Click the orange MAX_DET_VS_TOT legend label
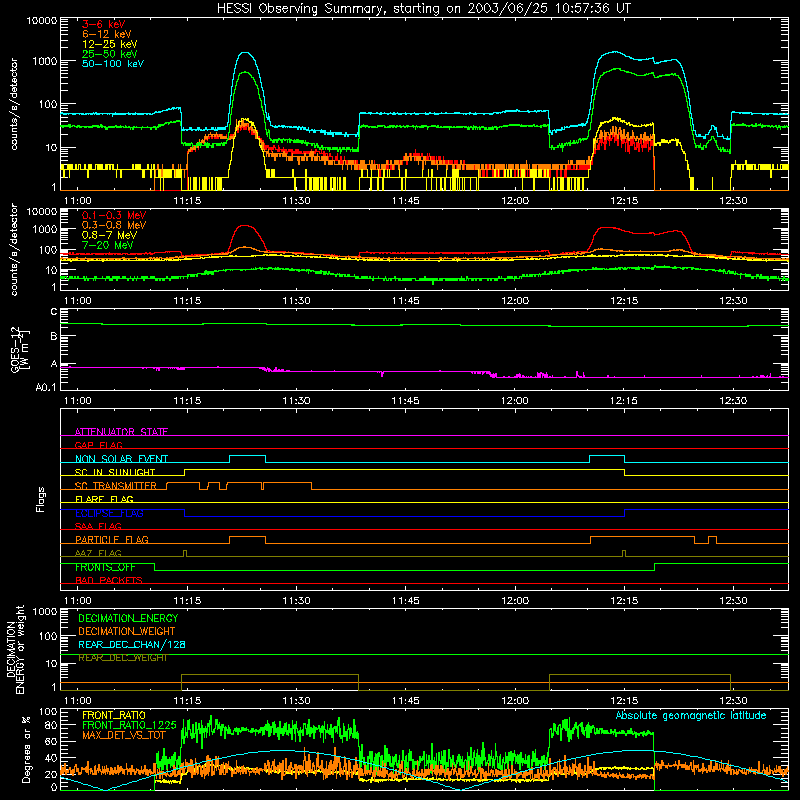This screenshot has height=800, width=800. coord(124,735)
